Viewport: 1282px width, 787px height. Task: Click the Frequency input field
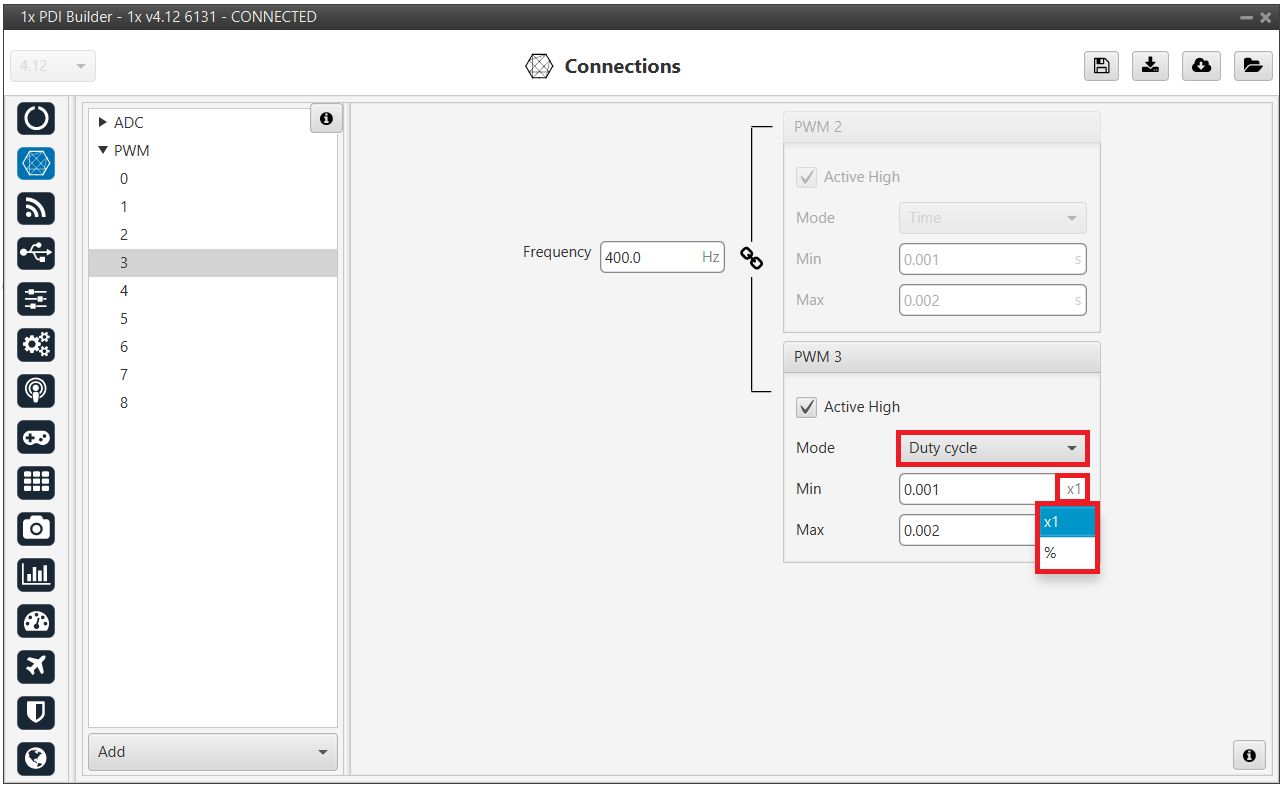(x=650, y=258)
